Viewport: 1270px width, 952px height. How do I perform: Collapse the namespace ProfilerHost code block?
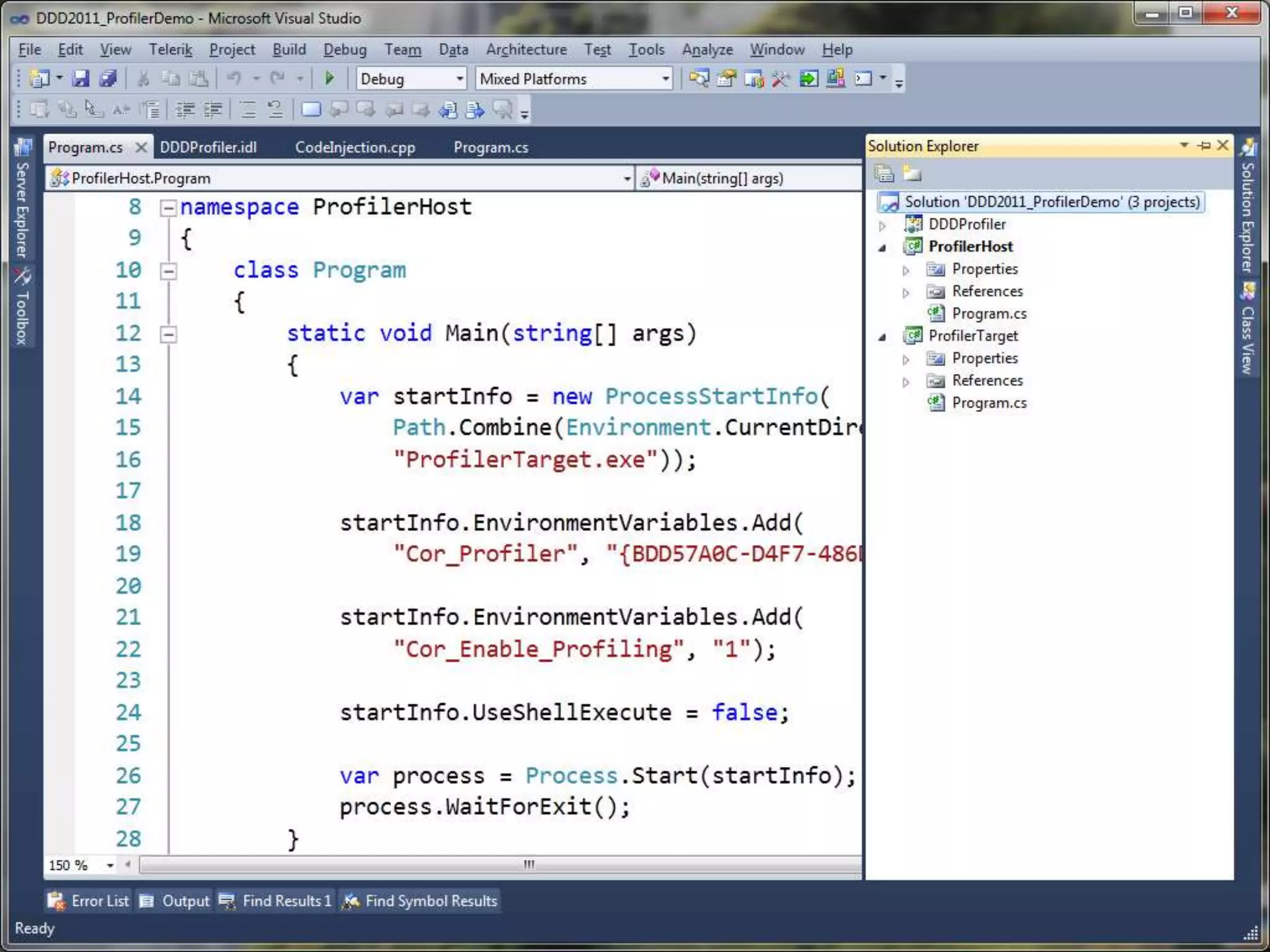168,208
